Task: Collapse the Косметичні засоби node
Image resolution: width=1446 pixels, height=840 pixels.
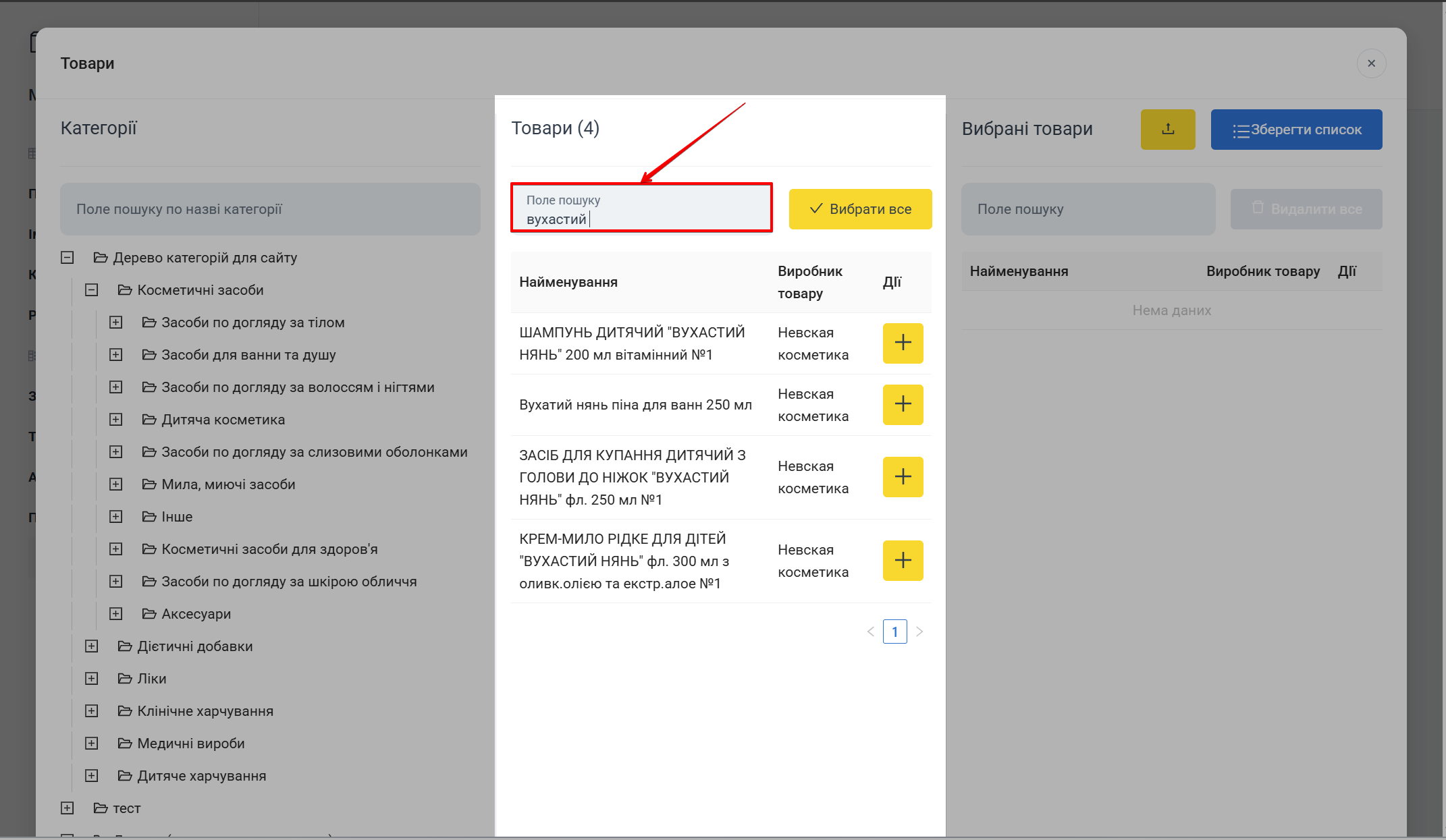Action: [x=92, y=290]
